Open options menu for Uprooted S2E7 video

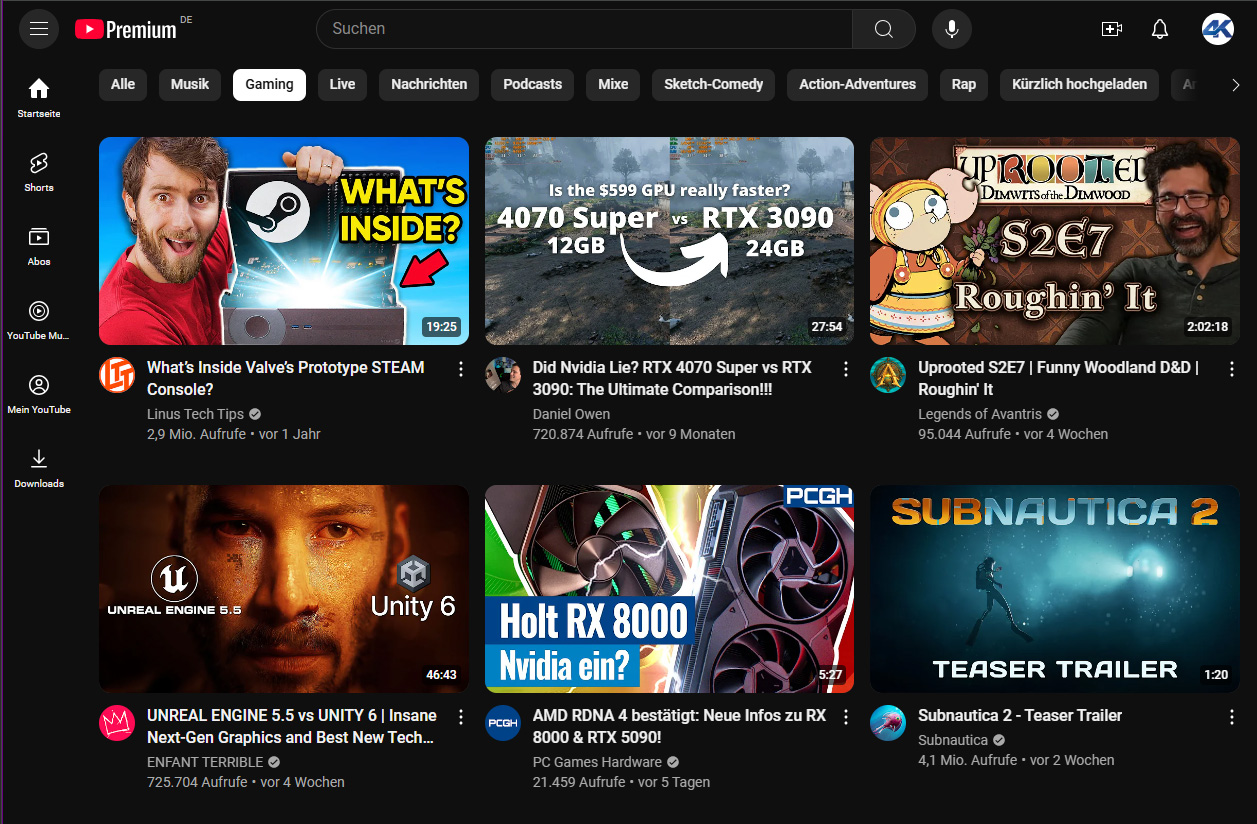click(x=1232, y=369)
